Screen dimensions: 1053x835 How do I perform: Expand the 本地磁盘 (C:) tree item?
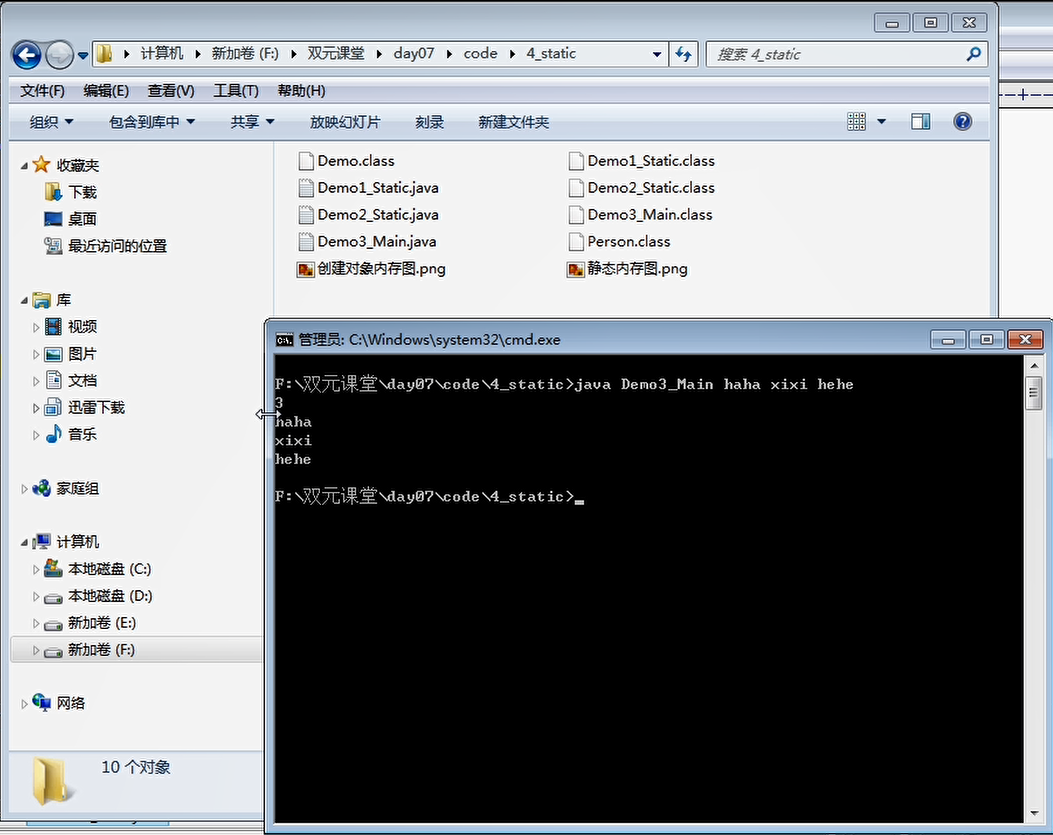click(36, 568)
